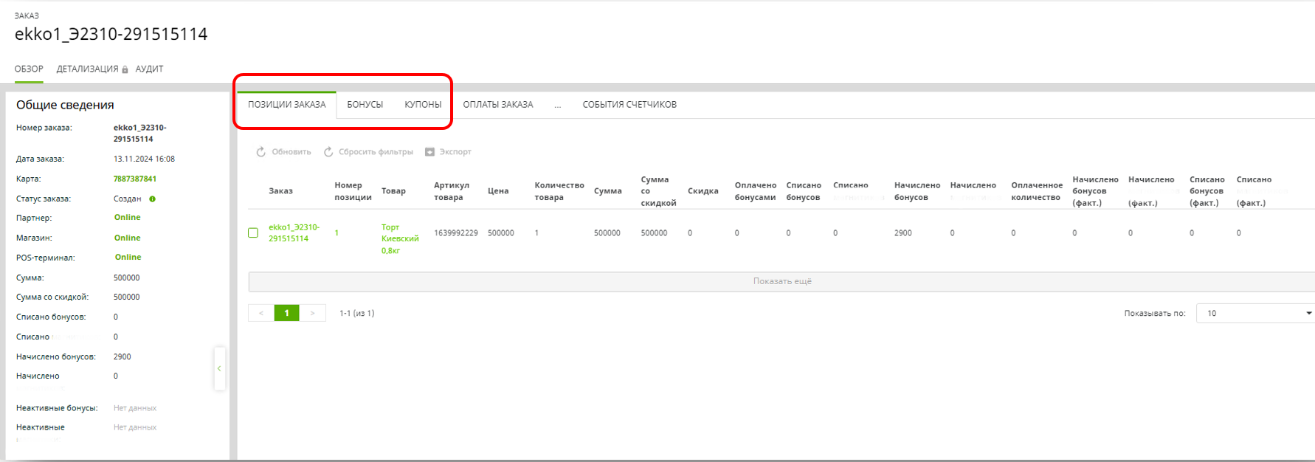Open the Торт Киевский 0,8кг product link

point(400,239)
